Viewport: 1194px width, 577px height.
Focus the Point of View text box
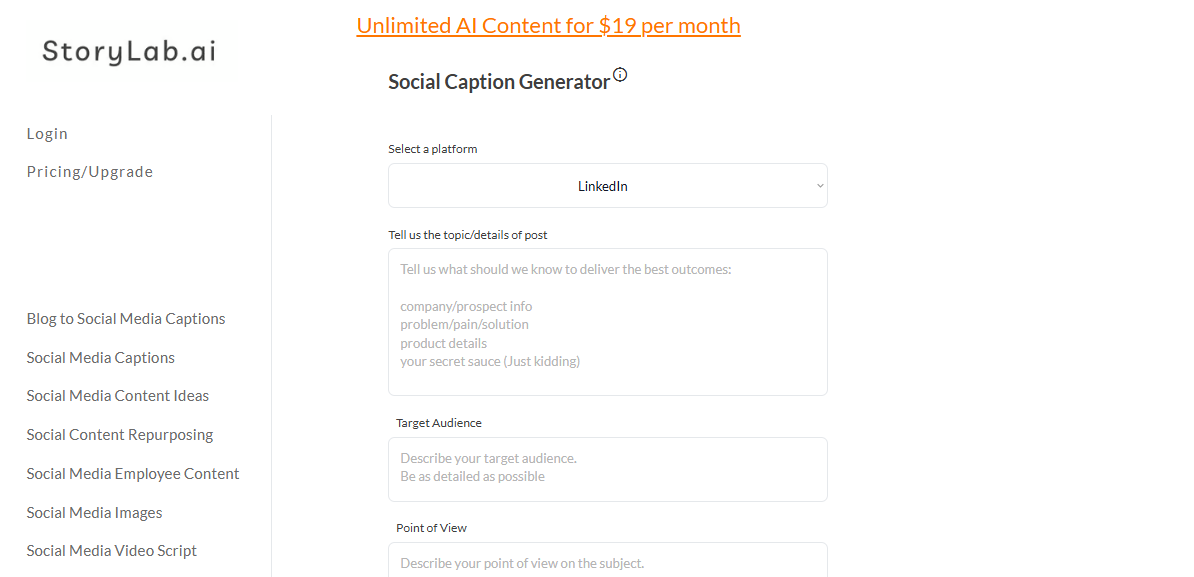tap(607, 562)
